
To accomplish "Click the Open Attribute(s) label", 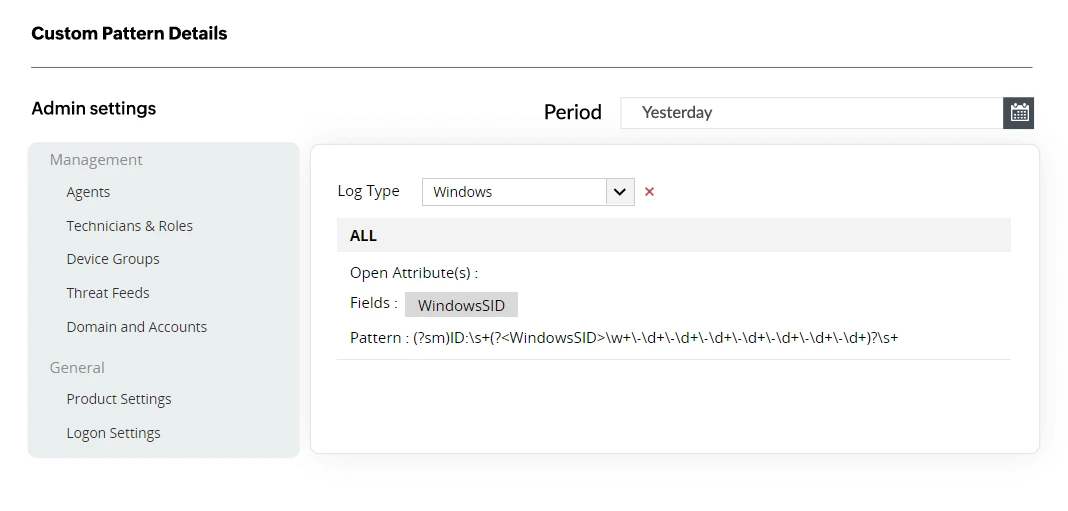I will (x=414, y=273).
